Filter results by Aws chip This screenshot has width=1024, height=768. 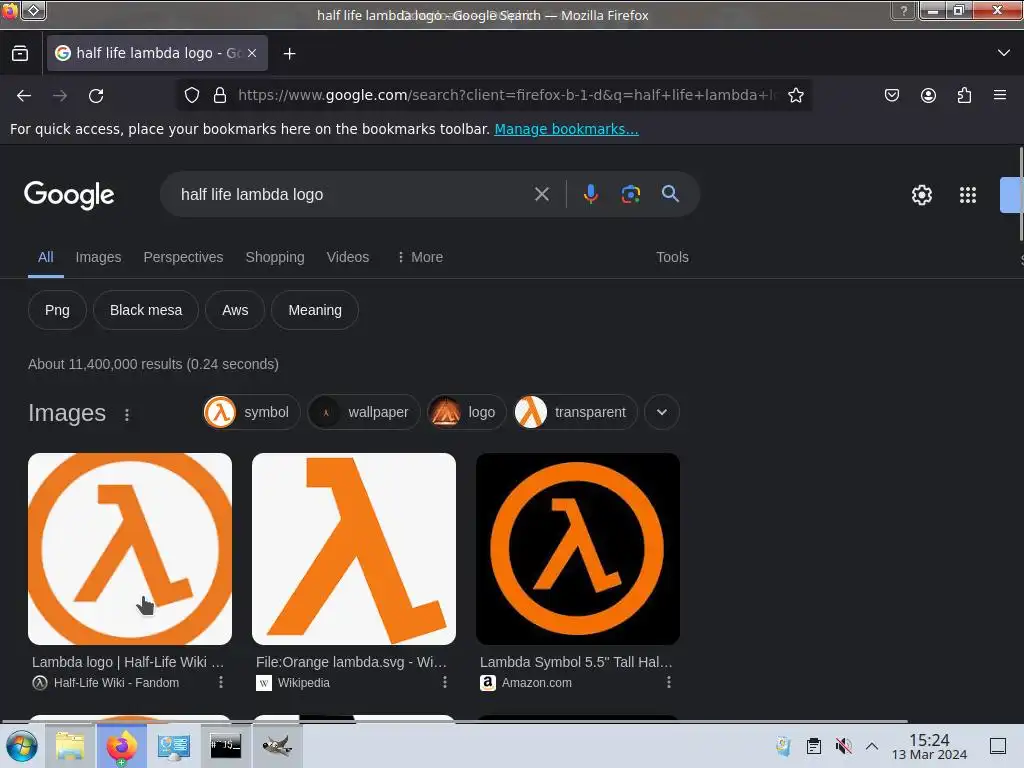pos(235,310)
